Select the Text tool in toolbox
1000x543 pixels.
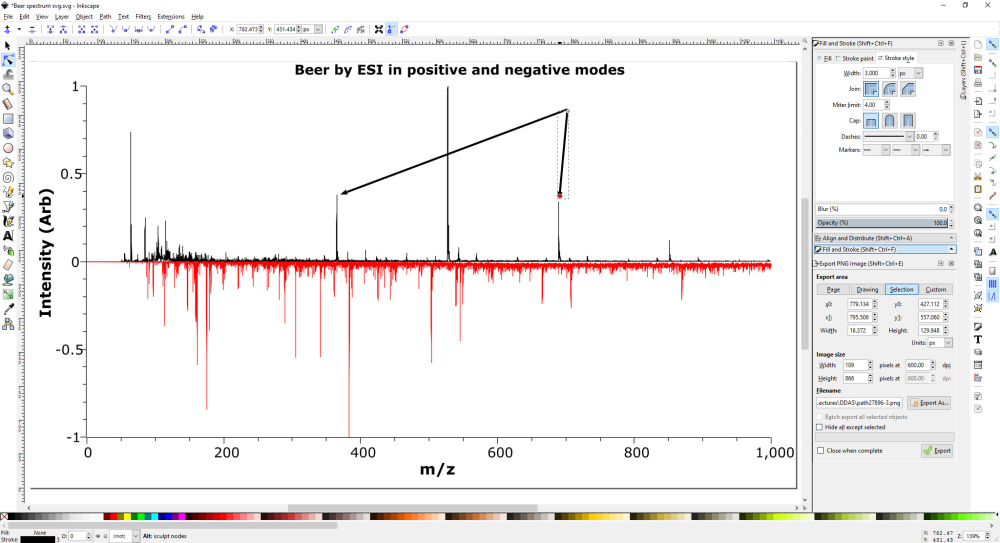pos(8,236)
